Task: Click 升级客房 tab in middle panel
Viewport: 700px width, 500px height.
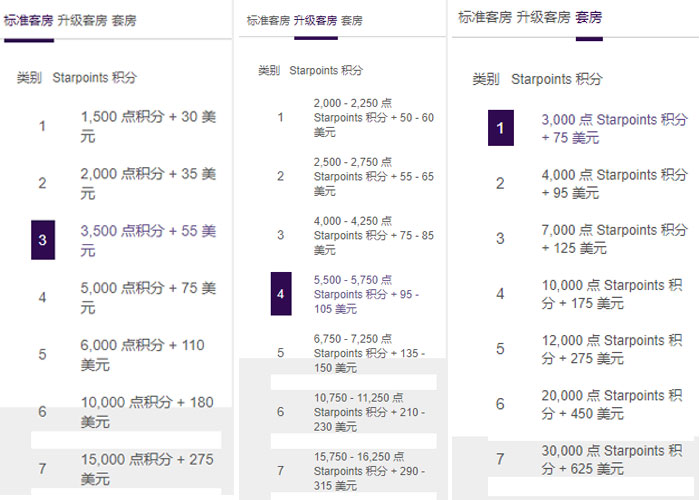Action: pyautogui.click(x=315, y=20)
